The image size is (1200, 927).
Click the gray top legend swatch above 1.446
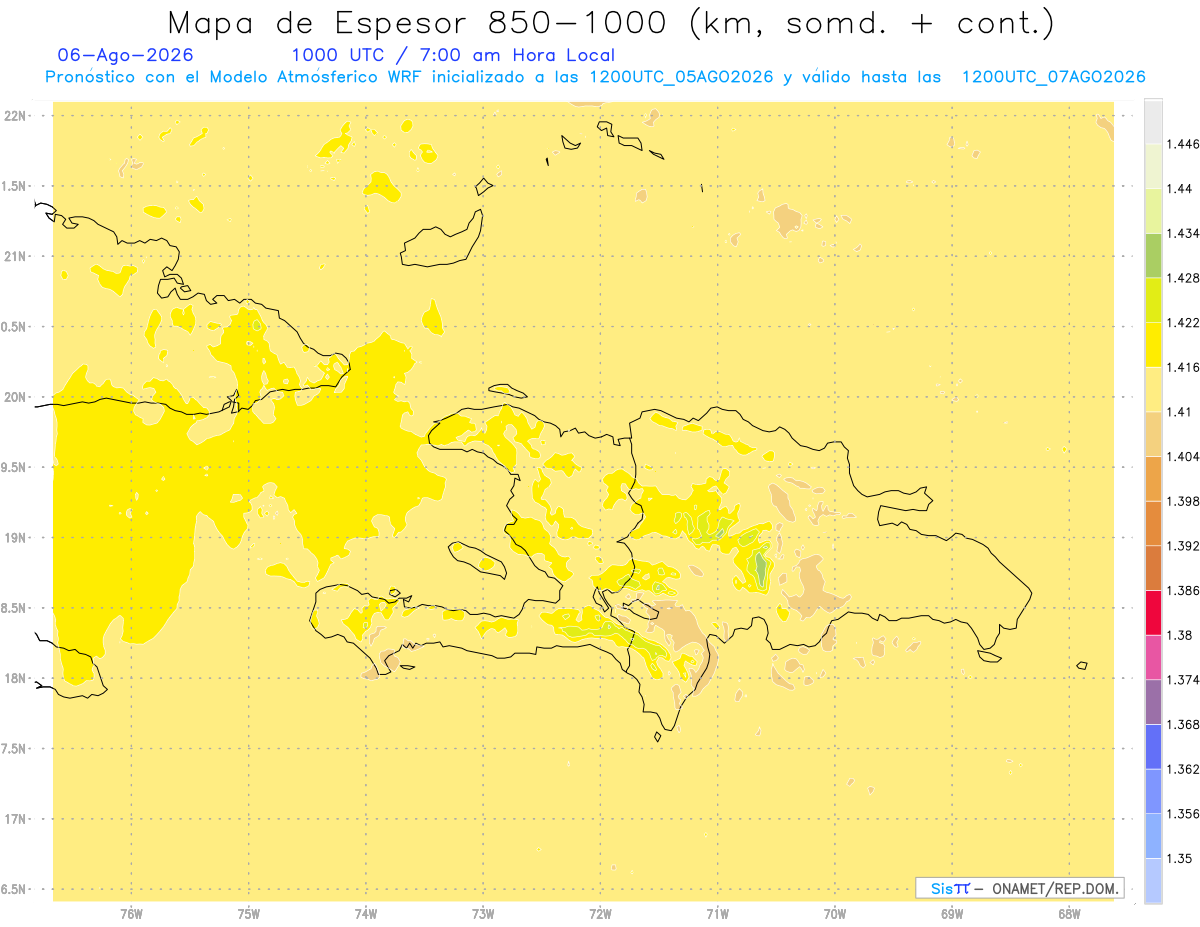[x=1153, y=121]
